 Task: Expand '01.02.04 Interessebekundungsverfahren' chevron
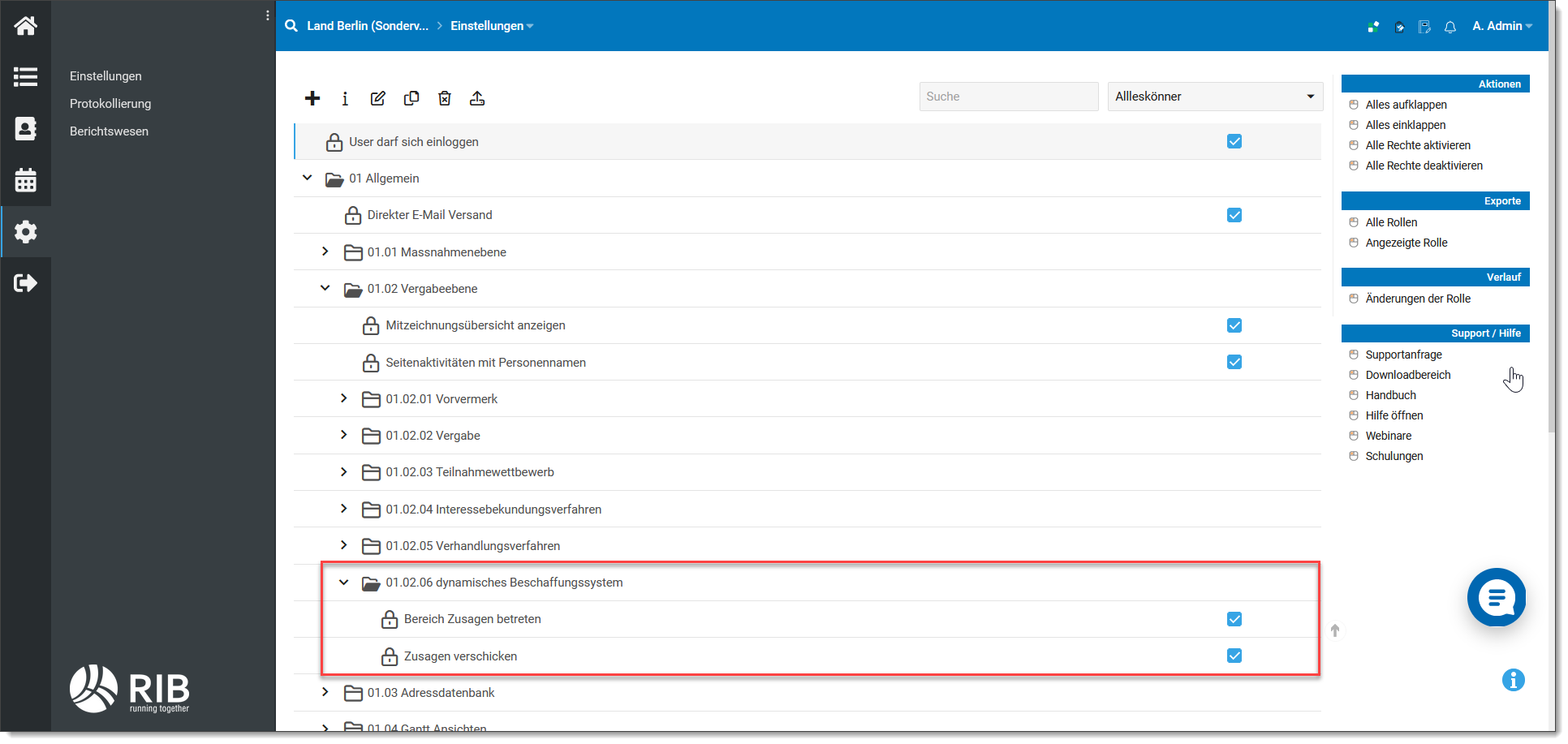coord(344,509)
